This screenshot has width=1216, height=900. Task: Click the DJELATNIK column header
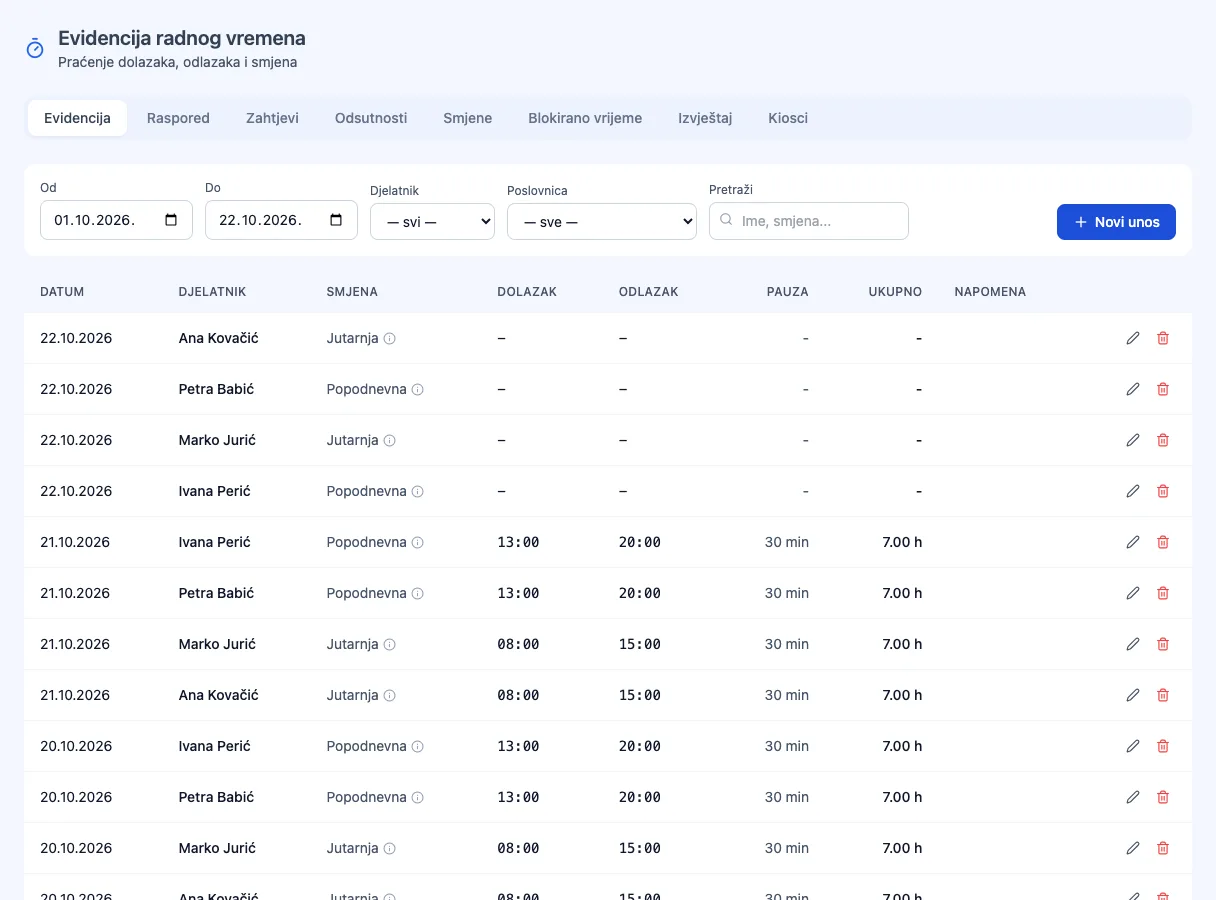(212, 292)
